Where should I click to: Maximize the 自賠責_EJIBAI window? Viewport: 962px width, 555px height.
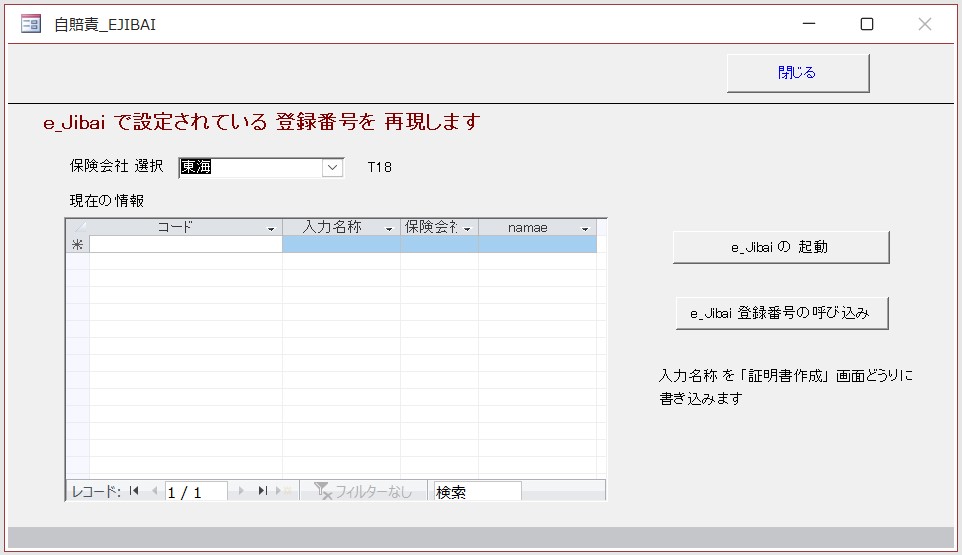(x=866, y=24)
